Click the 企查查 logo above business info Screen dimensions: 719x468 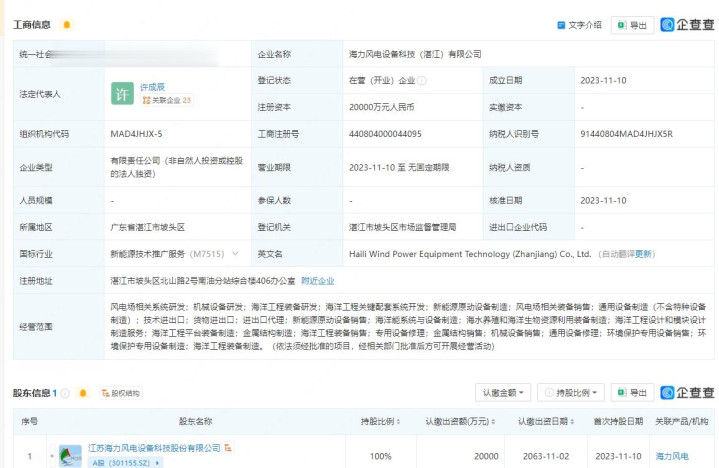[687, 25]
